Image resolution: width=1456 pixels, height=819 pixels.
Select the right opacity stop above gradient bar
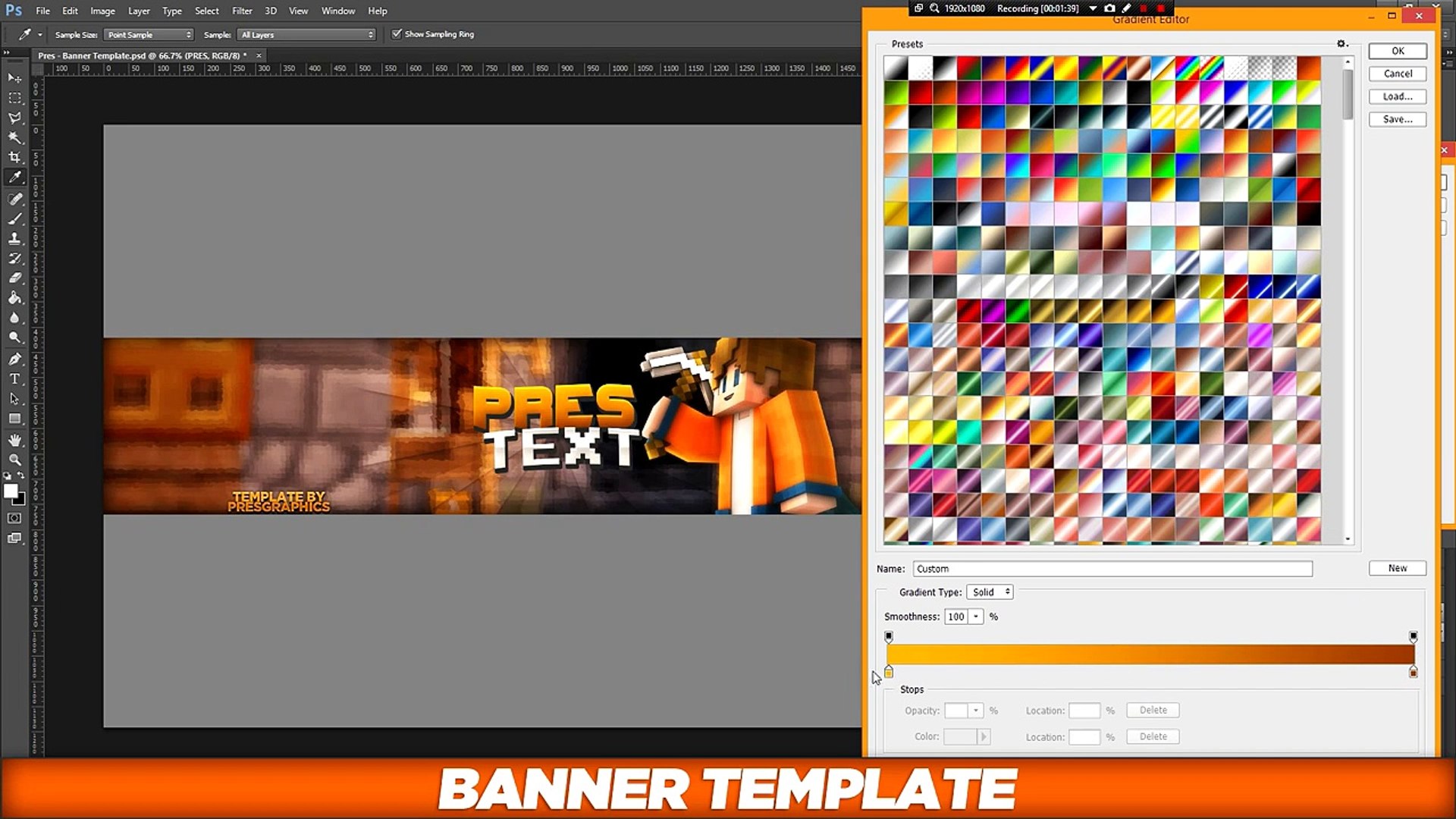coord(1413,636)
